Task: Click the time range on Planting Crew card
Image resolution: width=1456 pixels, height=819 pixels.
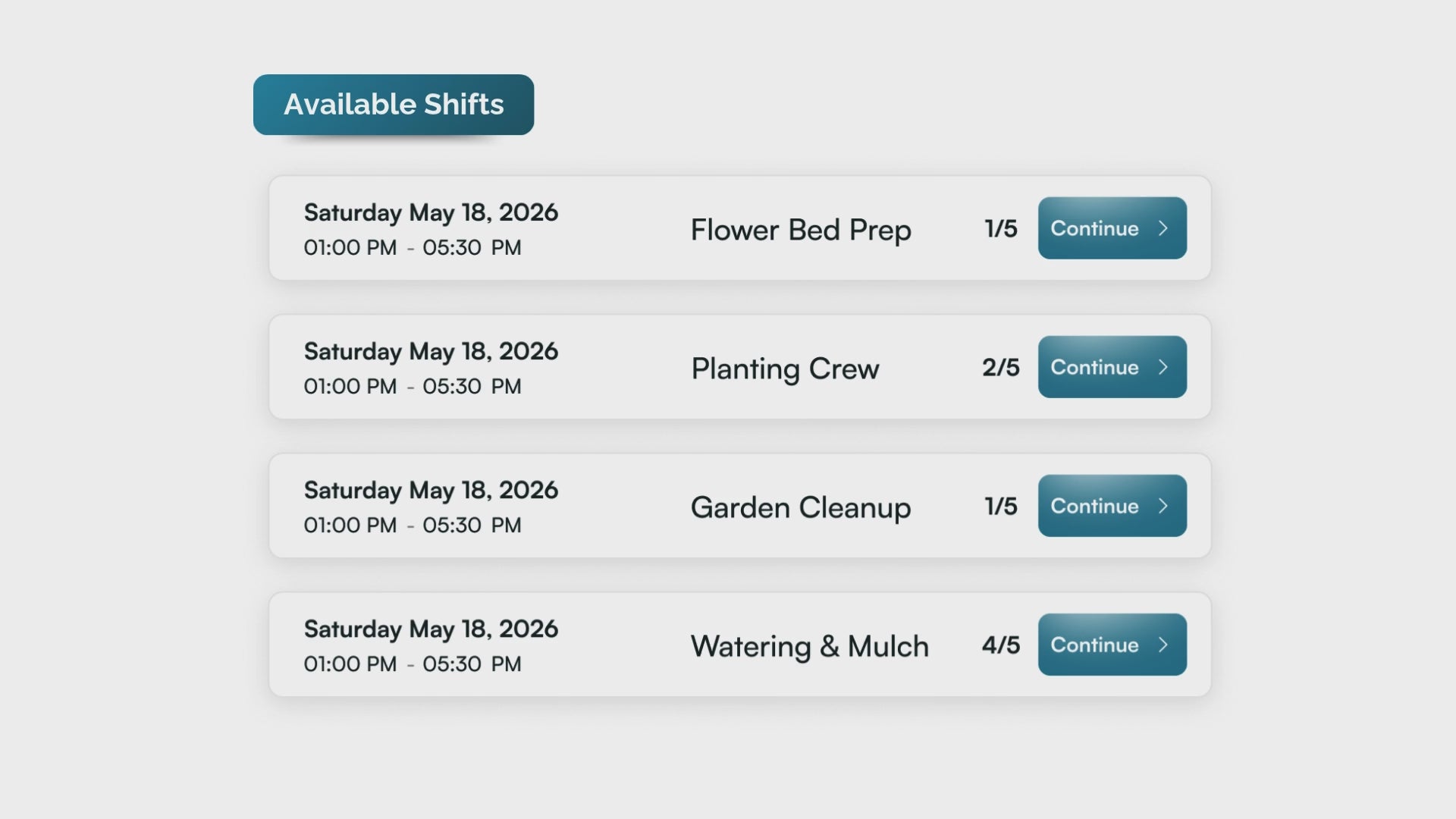Action: click(412, 386)
